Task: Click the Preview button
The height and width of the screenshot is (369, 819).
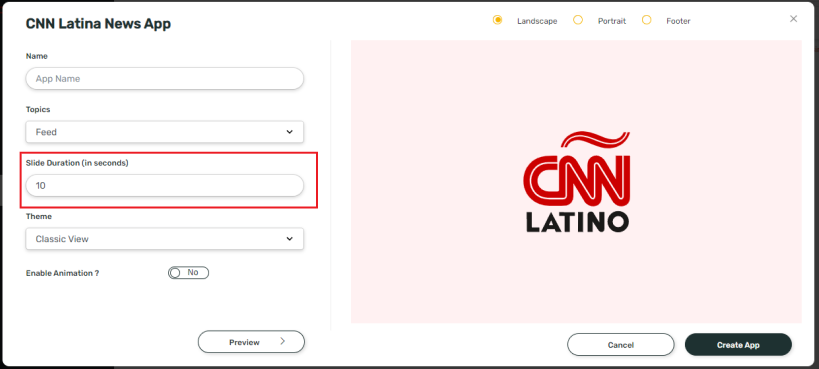Action: pos(251,342)
